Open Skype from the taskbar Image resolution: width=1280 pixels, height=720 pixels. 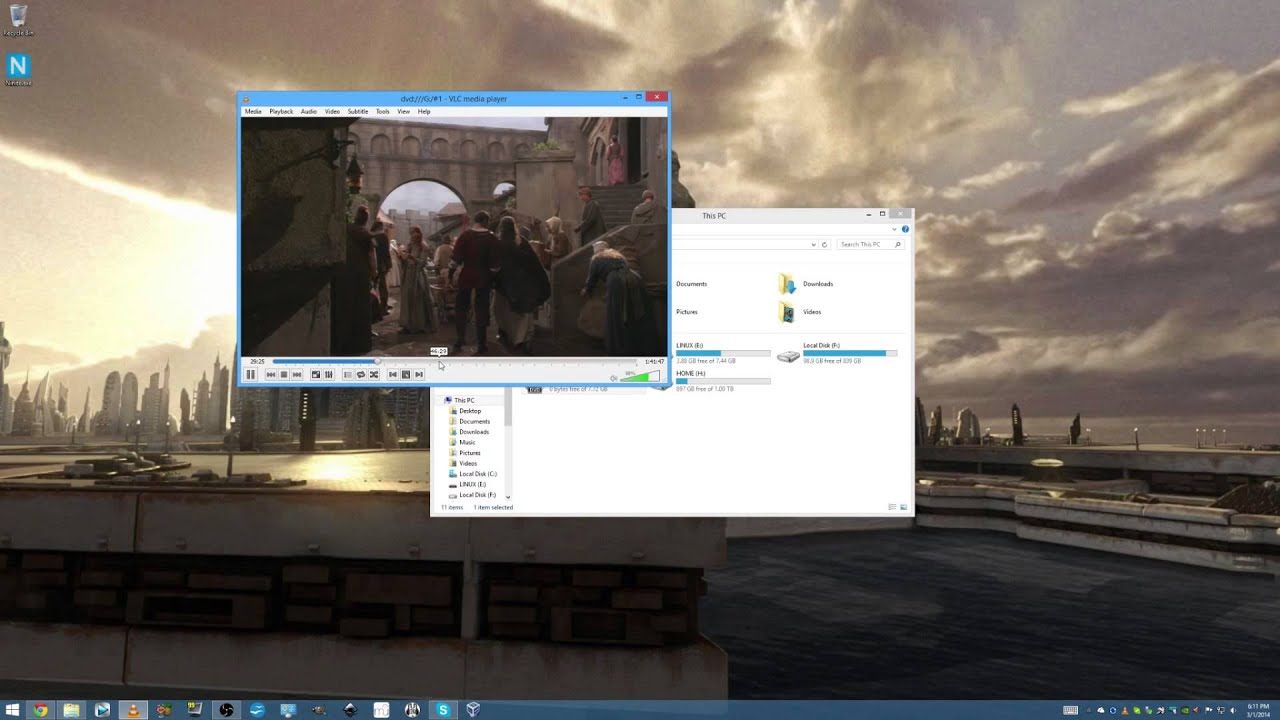click(x=443, y=710)
